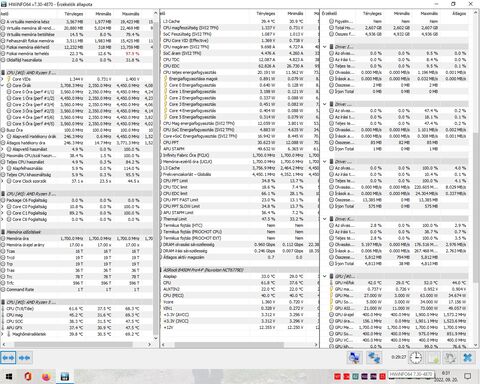Viewport: 480px width, 384px height.
Task: Select the Alaplap temperature row
Action: tap(239, 276)
